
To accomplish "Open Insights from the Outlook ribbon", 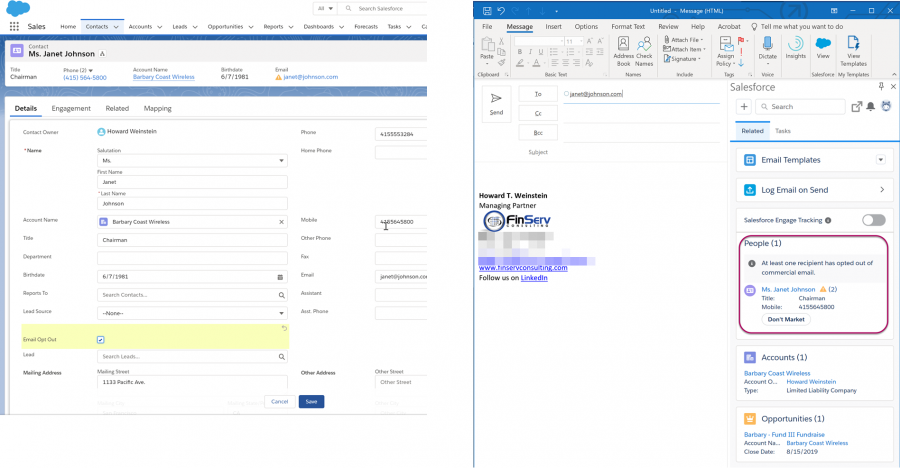I will [796, 46].
